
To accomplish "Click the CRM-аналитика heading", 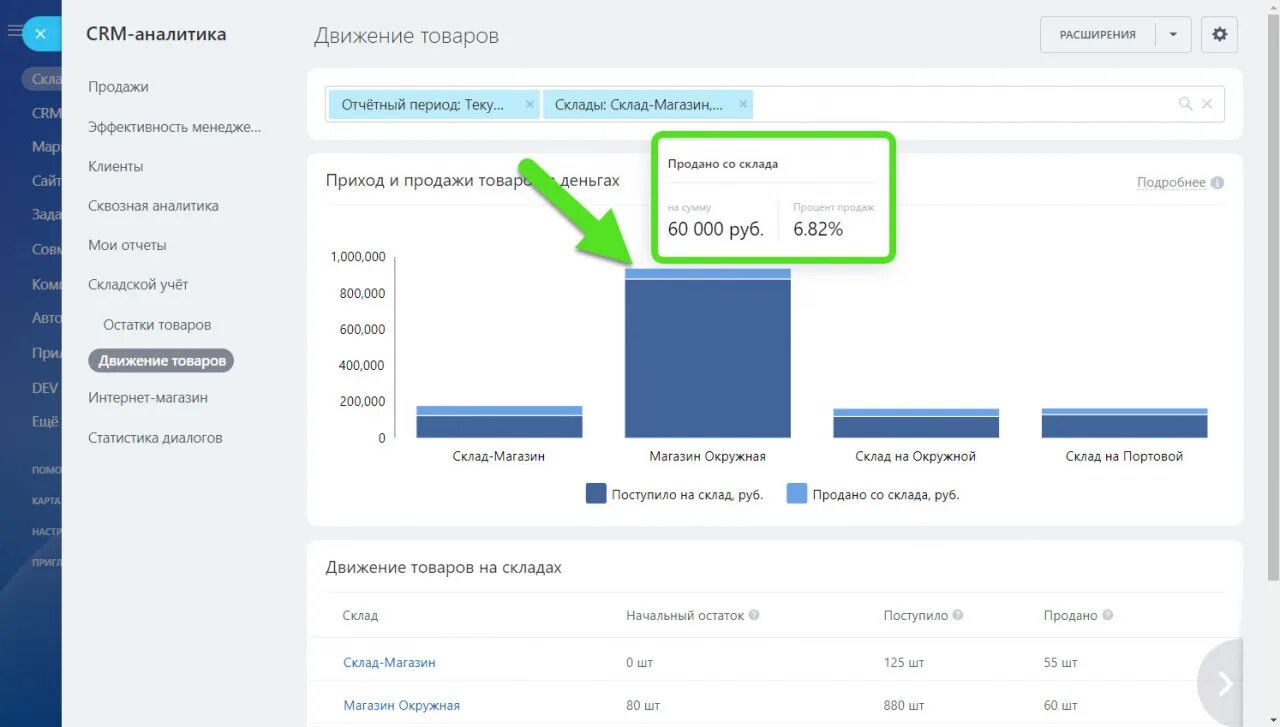I will tap(156, 34).
